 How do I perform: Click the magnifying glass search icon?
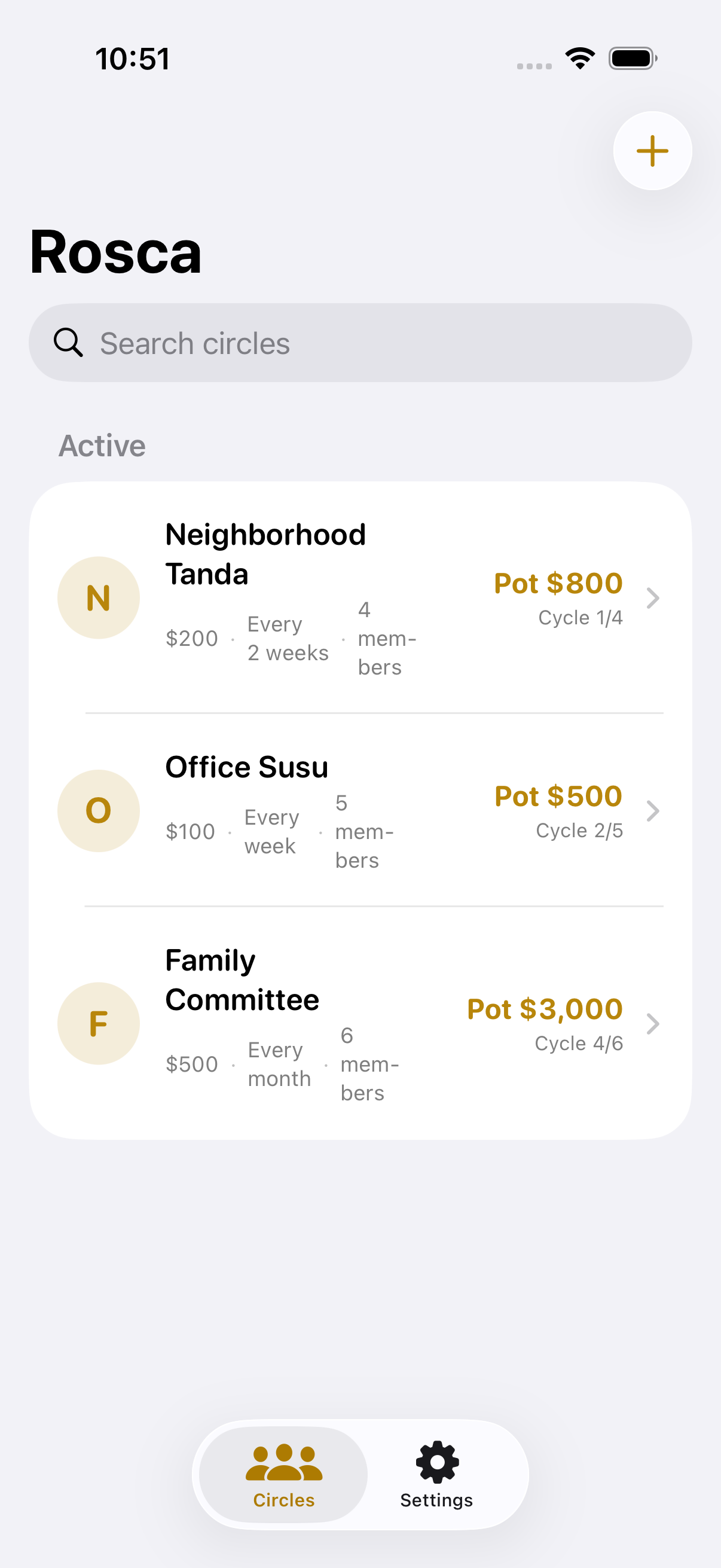[x=68, y=343]
